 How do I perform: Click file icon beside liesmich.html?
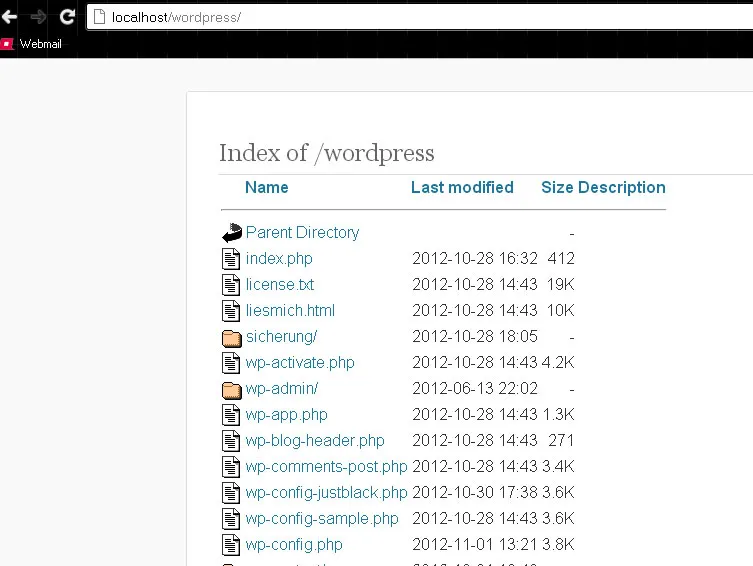point(231,311)
